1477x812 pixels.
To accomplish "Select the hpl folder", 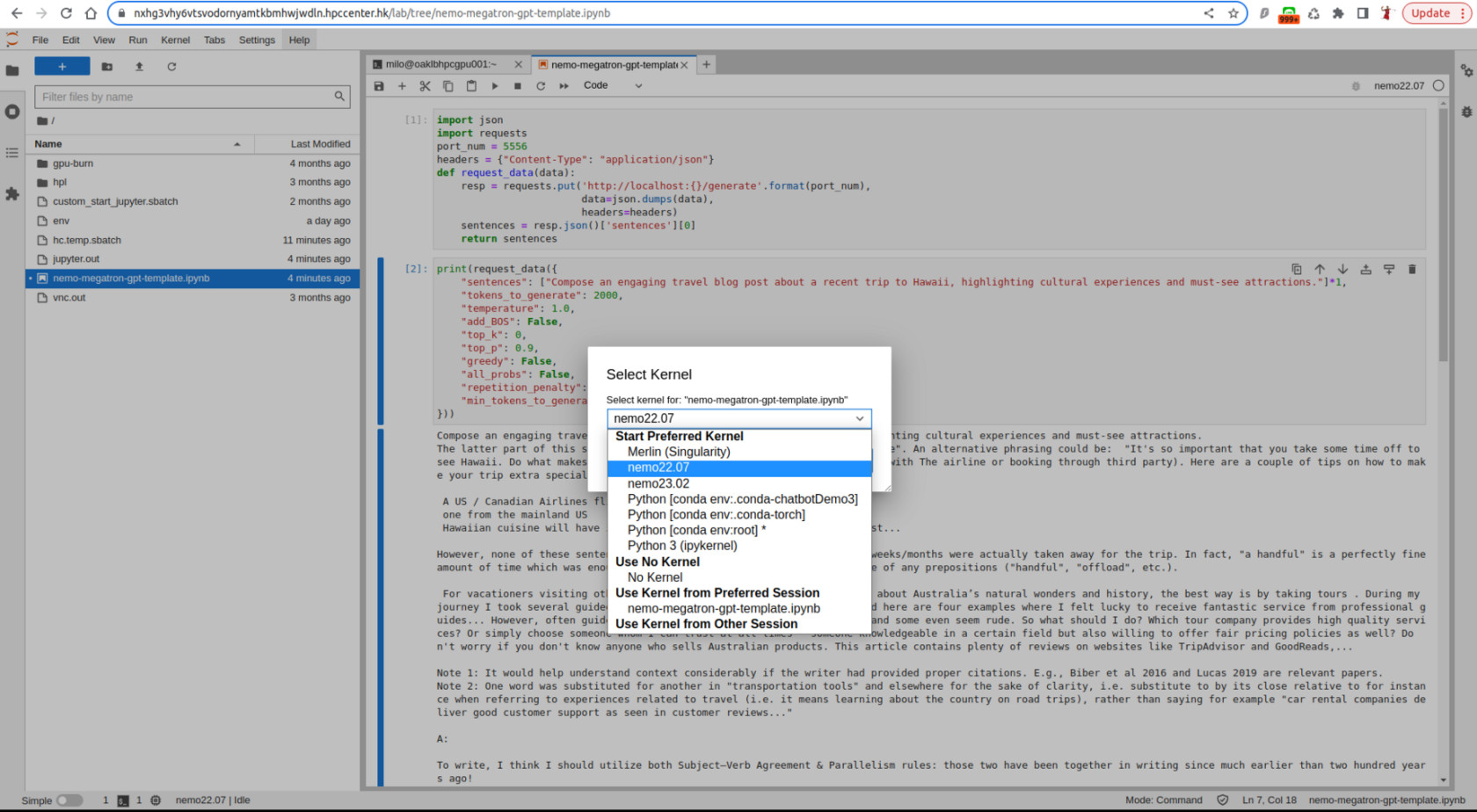I will coord(193,183).
